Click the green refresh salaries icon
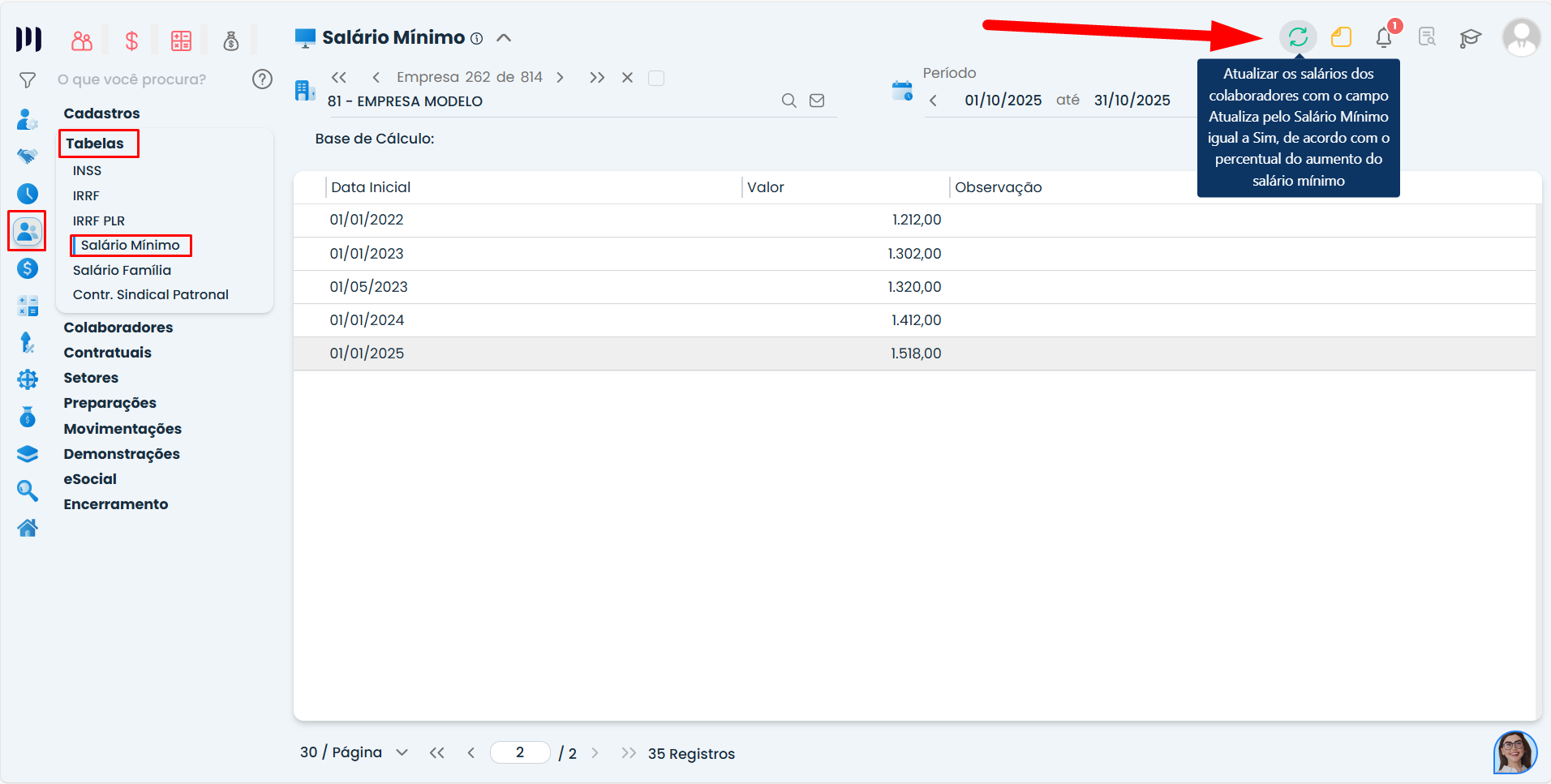 pos(1298,37)
